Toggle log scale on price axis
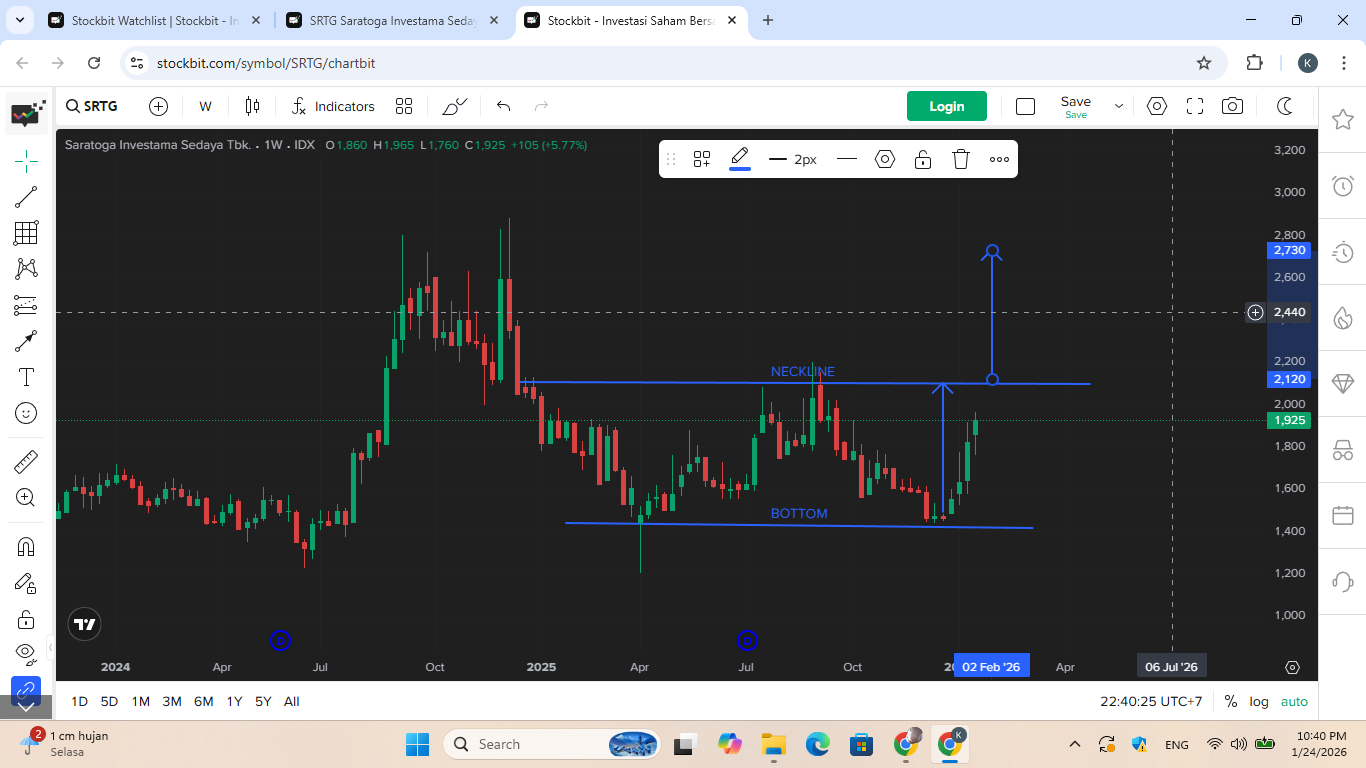The width and height of the screenshot is (1366, 768). pos(1259,701)
